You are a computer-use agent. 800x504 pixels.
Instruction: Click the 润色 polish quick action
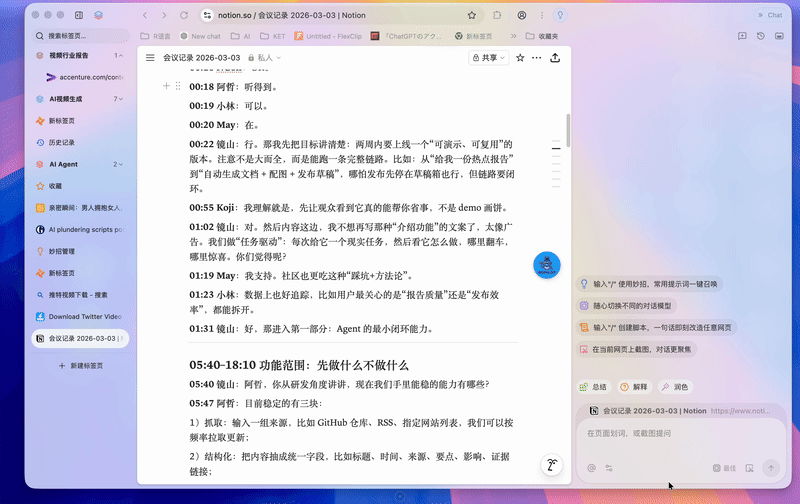pyautogui.click(x=674, y=387)
